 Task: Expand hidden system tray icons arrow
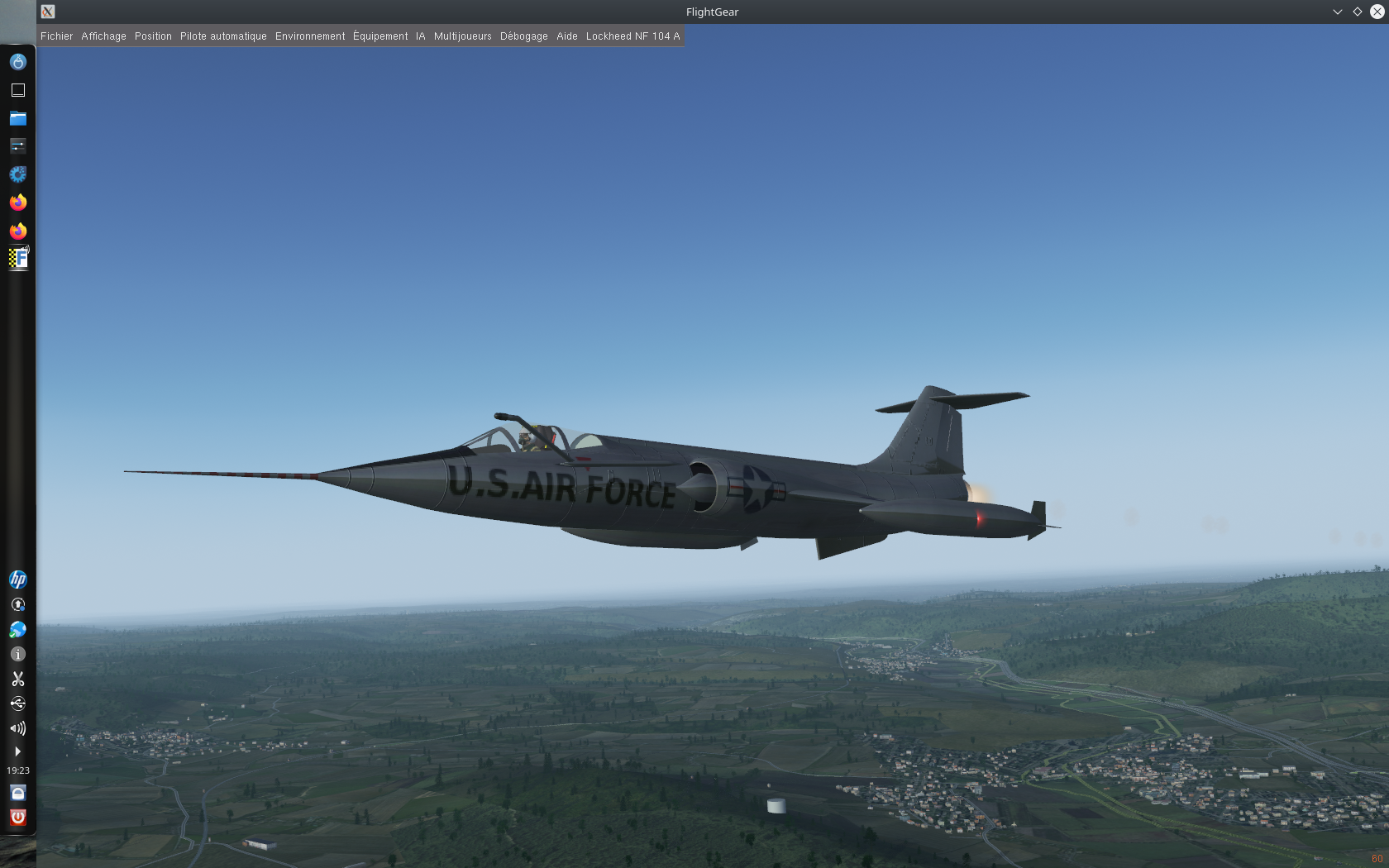point(17,751)
